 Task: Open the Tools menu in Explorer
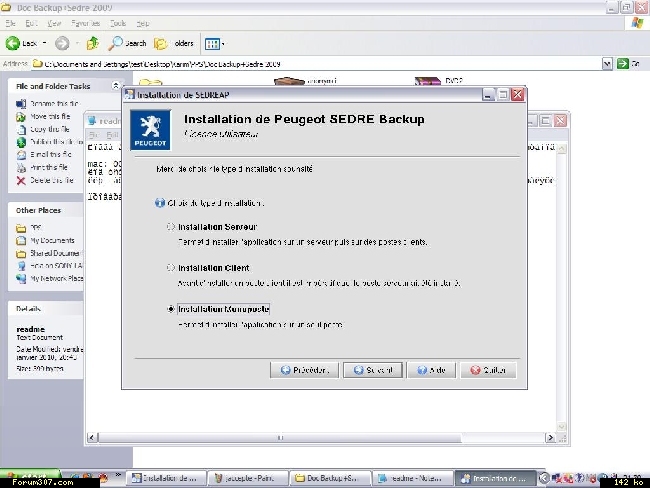(x=118, y=23)
